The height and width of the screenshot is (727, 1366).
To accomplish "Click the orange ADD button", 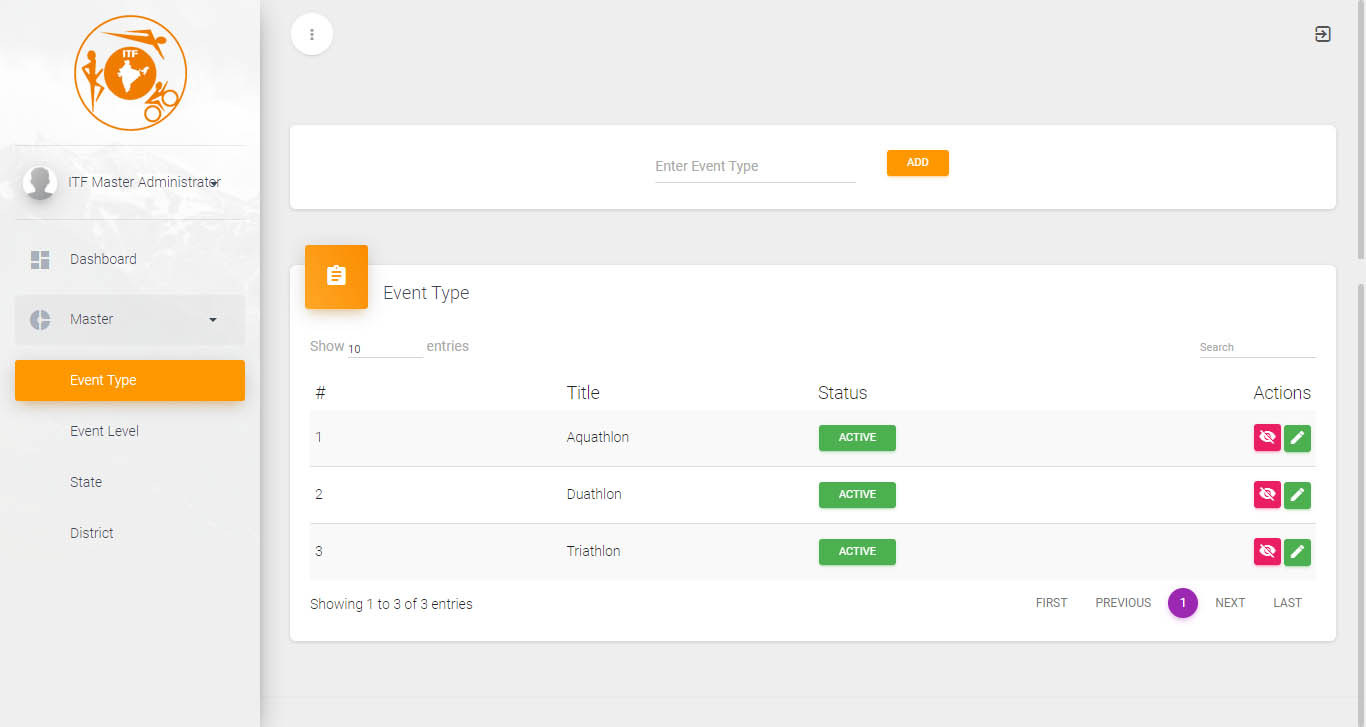I will (x=917, y=163).
